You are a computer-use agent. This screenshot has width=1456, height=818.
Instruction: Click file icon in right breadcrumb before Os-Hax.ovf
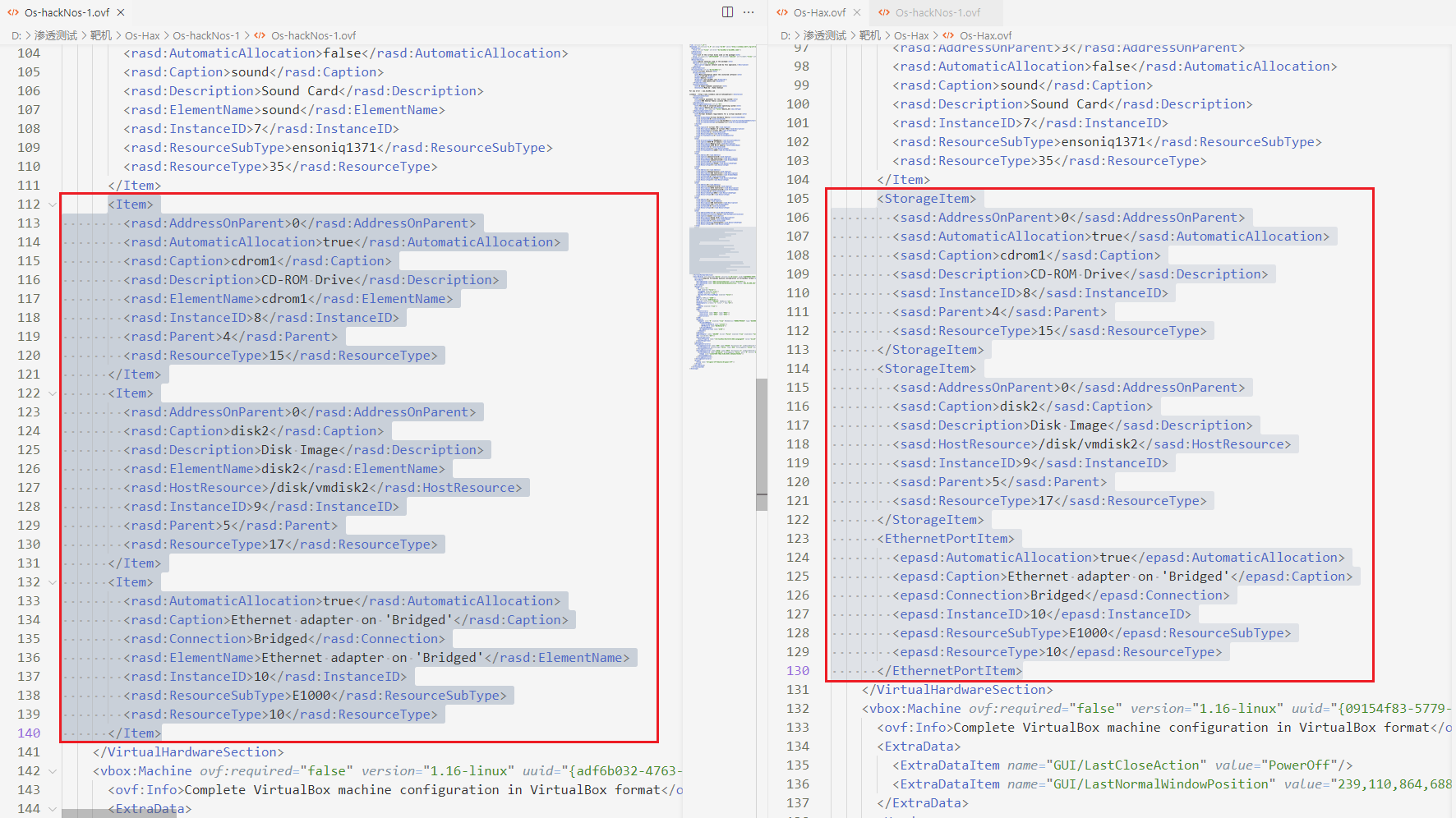point(948,35)
